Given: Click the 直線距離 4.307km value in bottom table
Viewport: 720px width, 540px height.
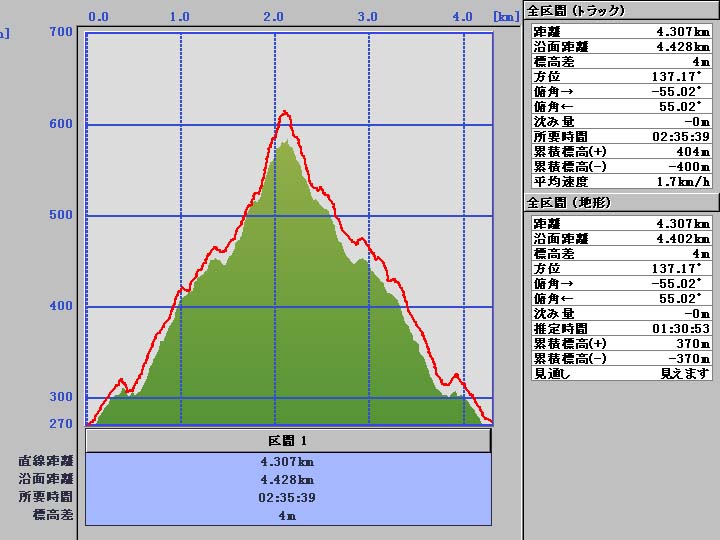Looking at the screenshot, I should [288, 462].
